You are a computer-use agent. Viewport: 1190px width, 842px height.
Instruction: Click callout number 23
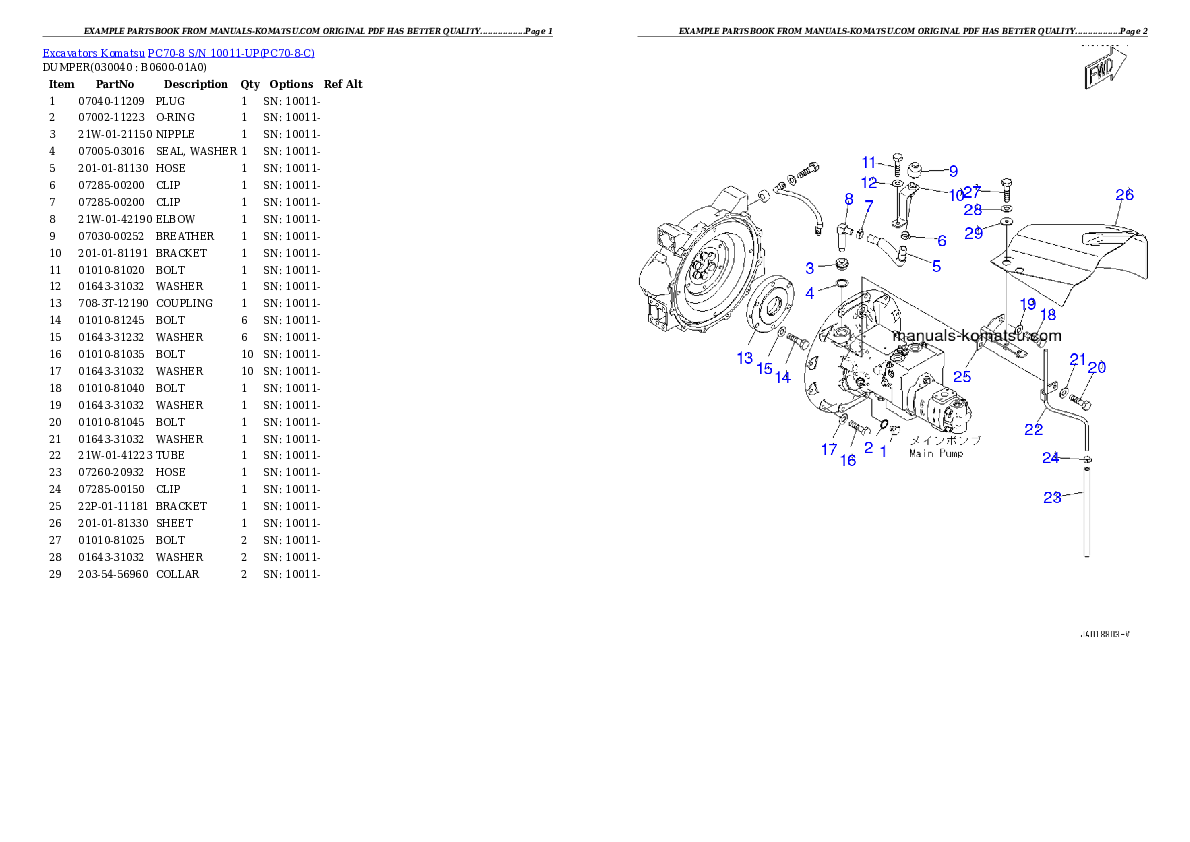click(x=1052, y=497)
